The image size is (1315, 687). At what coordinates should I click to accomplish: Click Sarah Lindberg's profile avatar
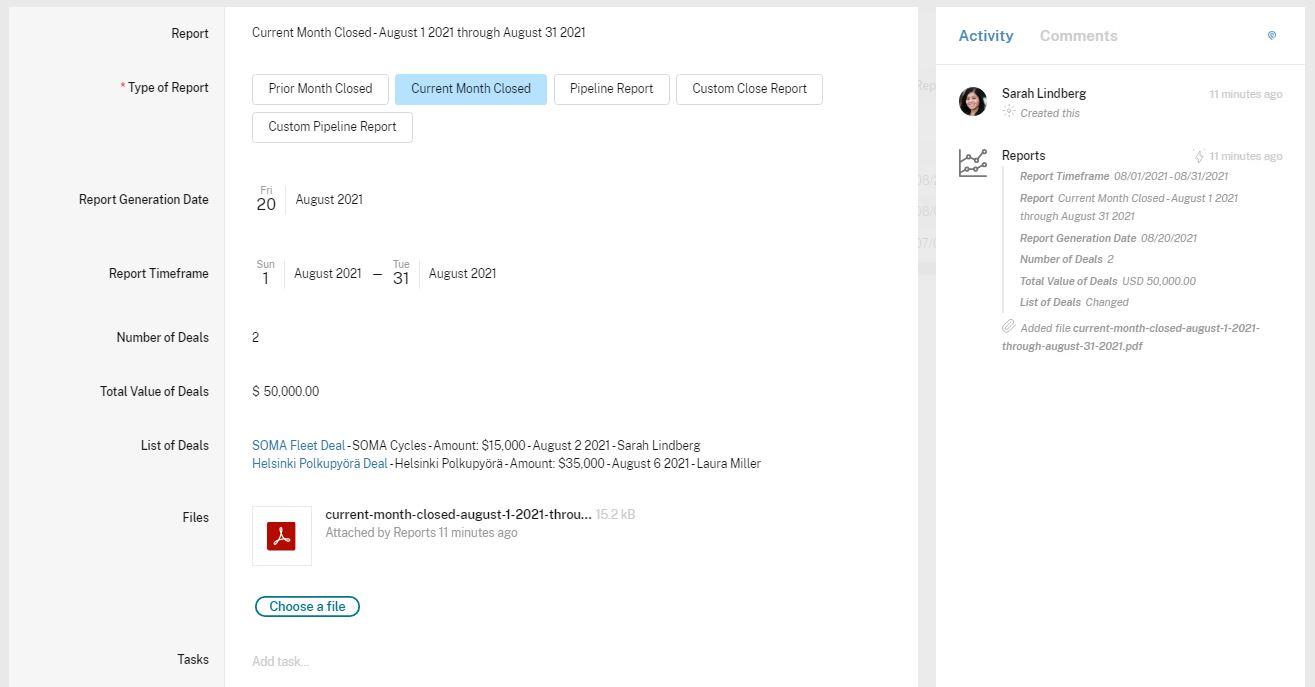(x=972, y=102)
